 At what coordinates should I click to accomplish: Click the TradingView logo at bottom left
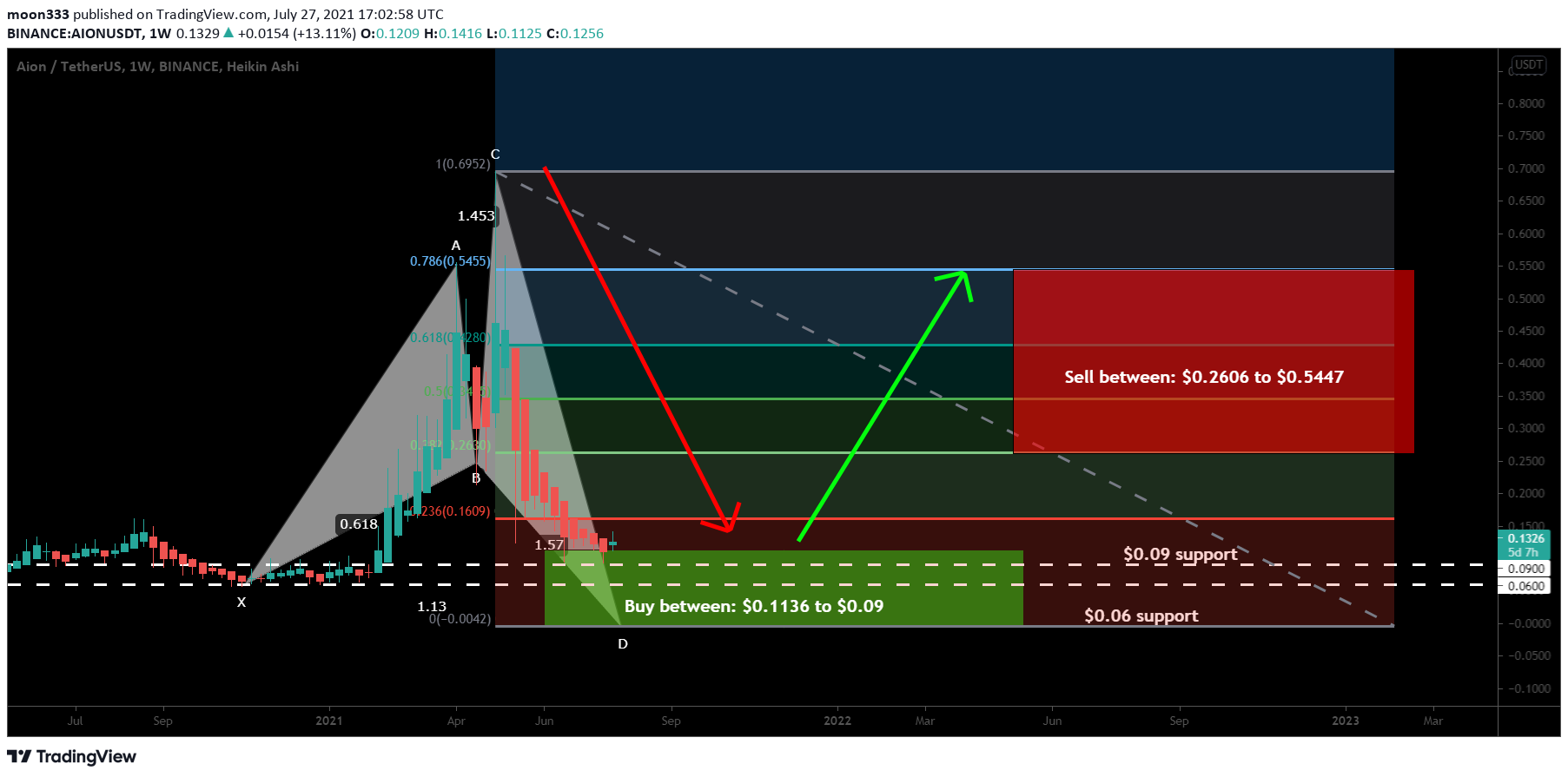point(72,756)
